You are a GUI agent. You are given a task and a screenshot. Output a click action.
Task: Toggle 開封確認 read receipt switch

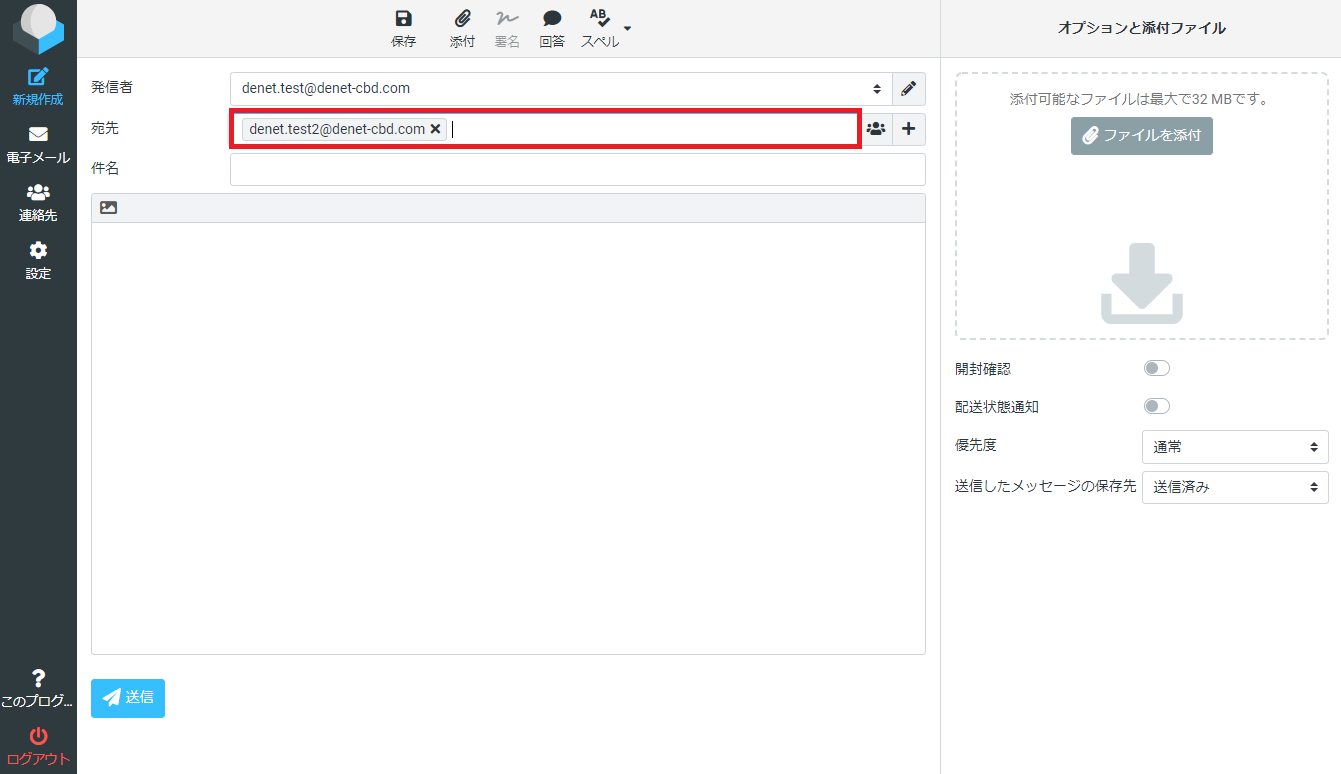[x=1157, y=368]
